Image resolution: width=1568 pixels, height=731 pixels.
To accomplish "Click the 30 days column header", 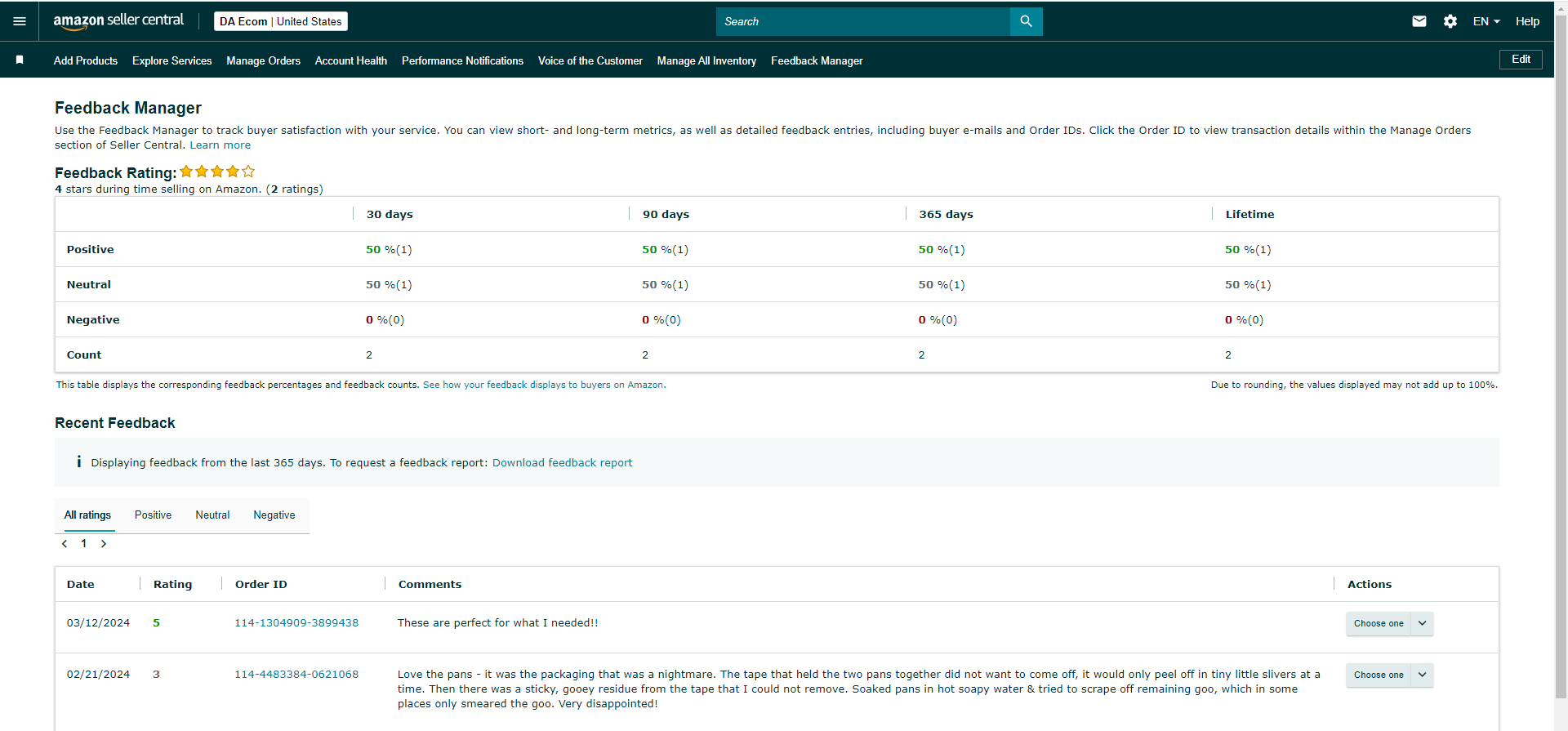I will coord(390,215).
